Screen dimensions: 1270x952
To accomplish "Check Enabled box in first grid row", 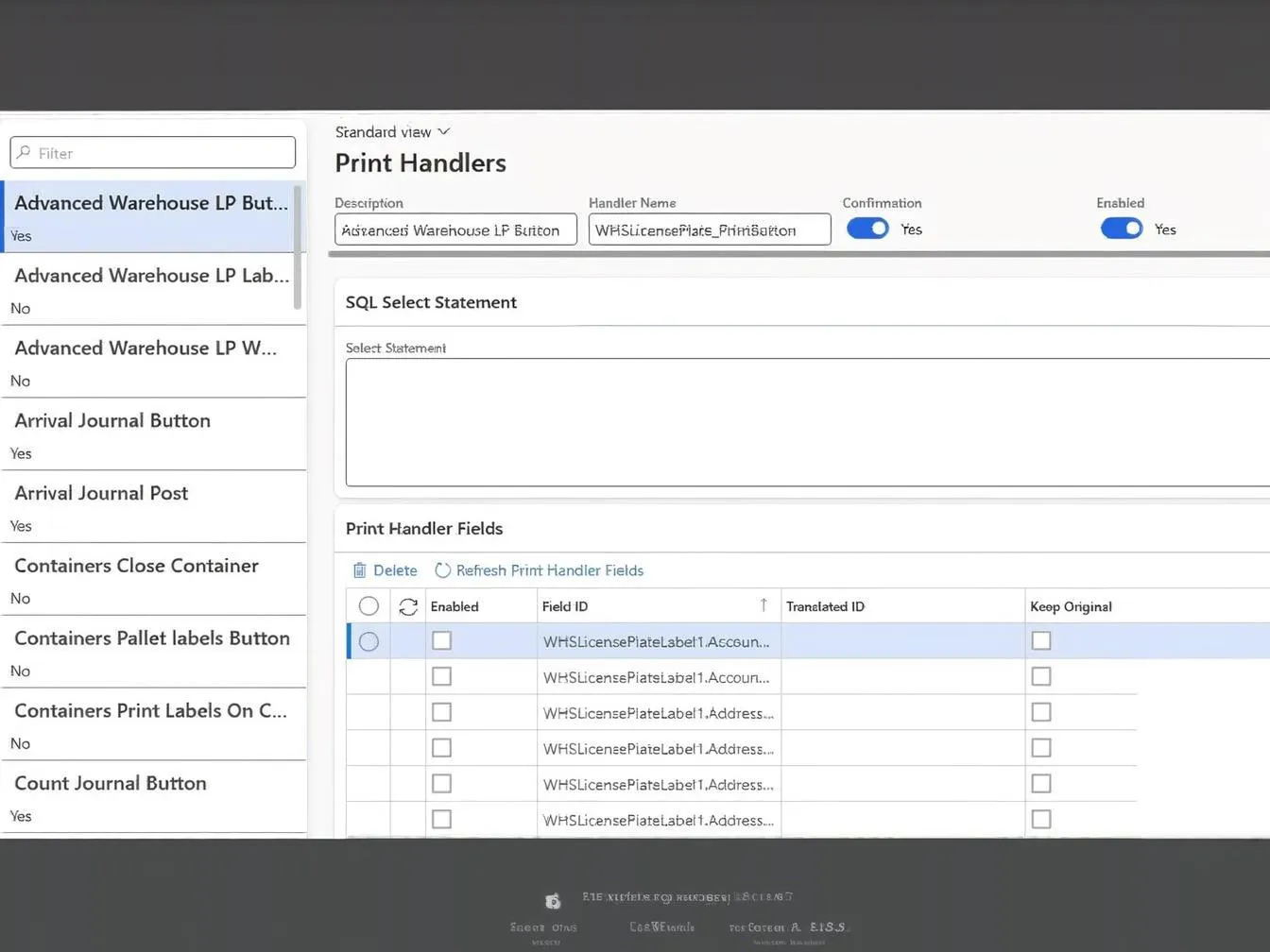I will coord(441,641).
